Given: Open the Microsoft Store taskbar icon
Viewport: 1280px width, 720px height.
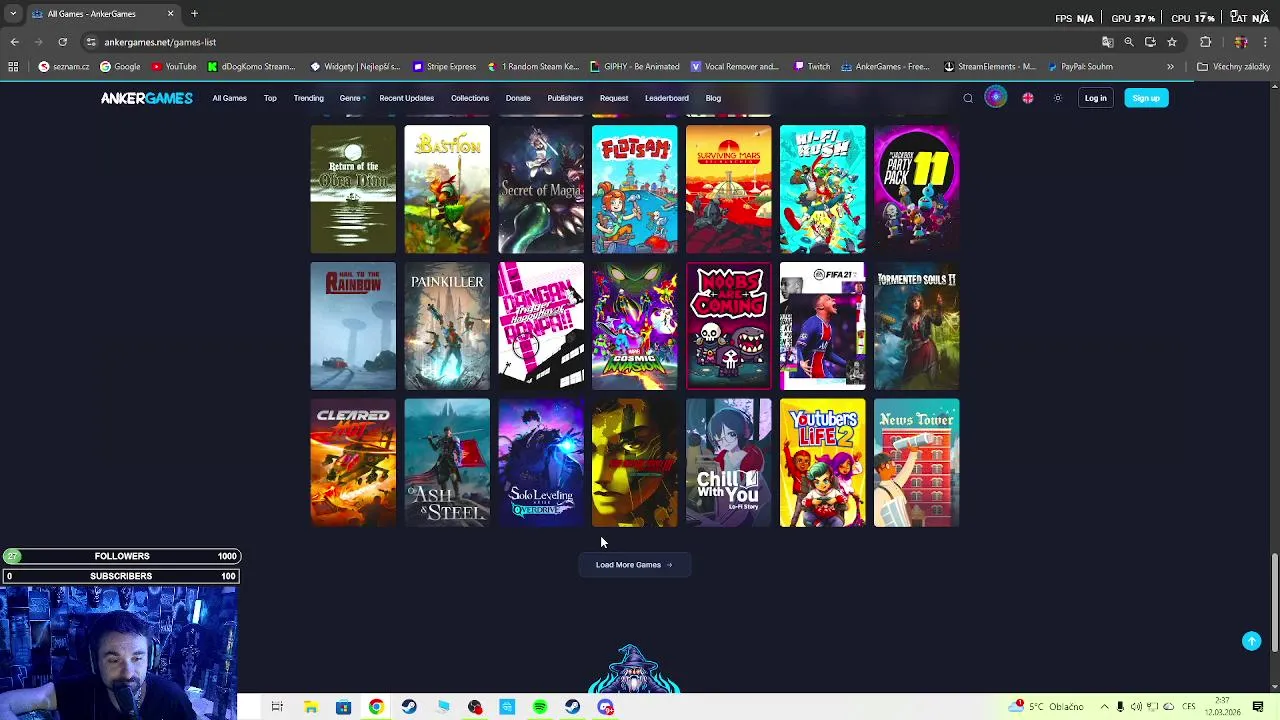Looking at the screenshot, I should pyautogui.click(x=343, y=707).
